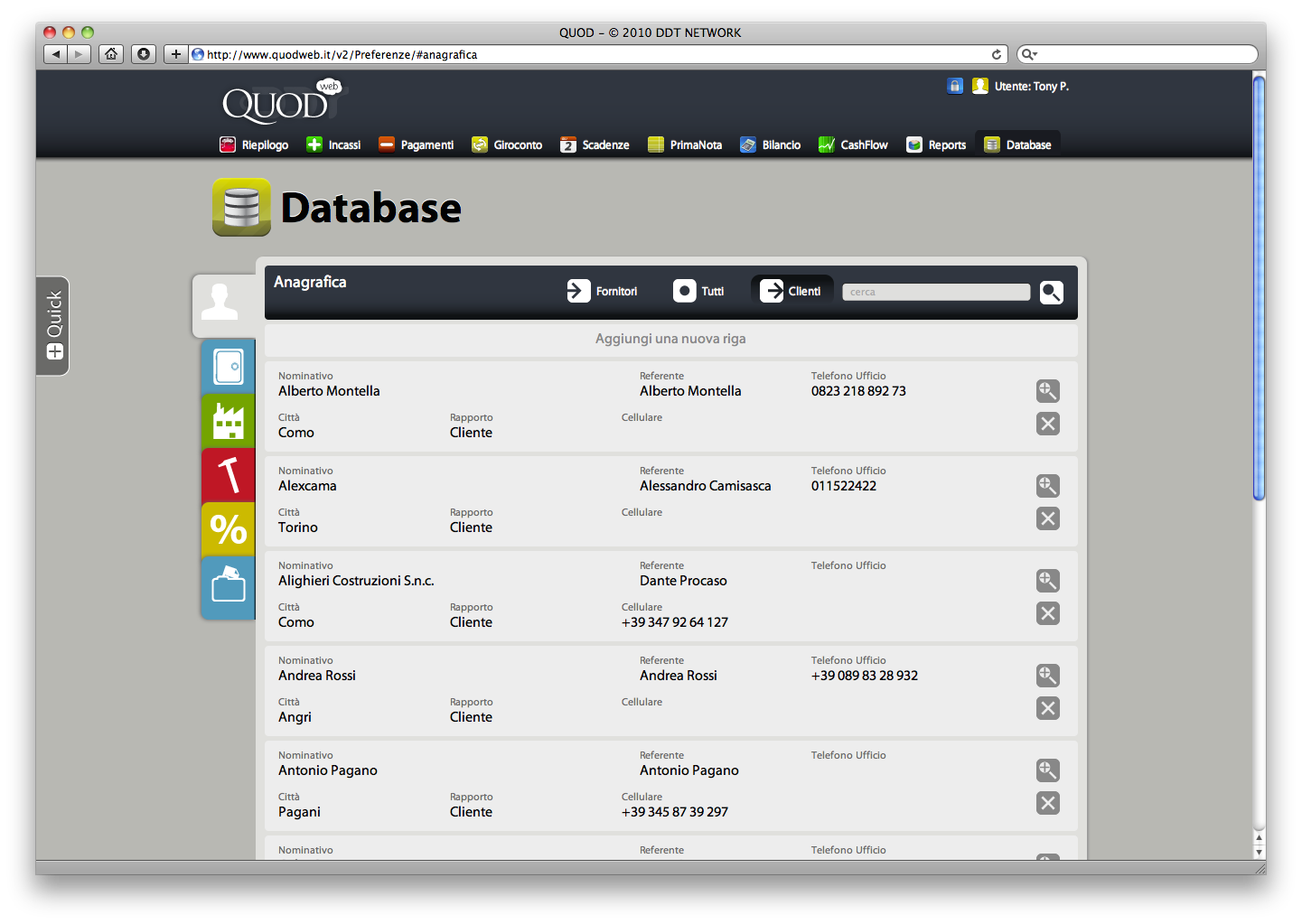Select the Database tab in the menu
1302x924 pixels.
tap(1017, 145)
